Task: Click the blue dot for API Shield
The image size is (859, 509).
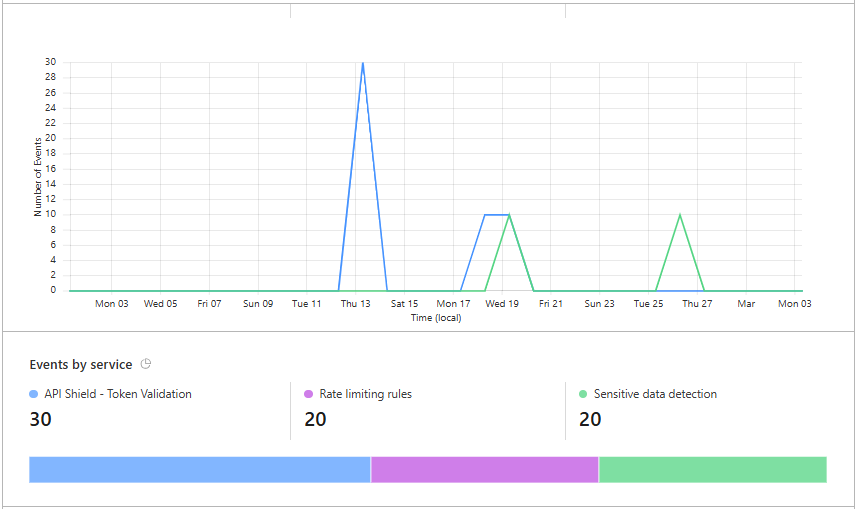Action: pos(34,394)
